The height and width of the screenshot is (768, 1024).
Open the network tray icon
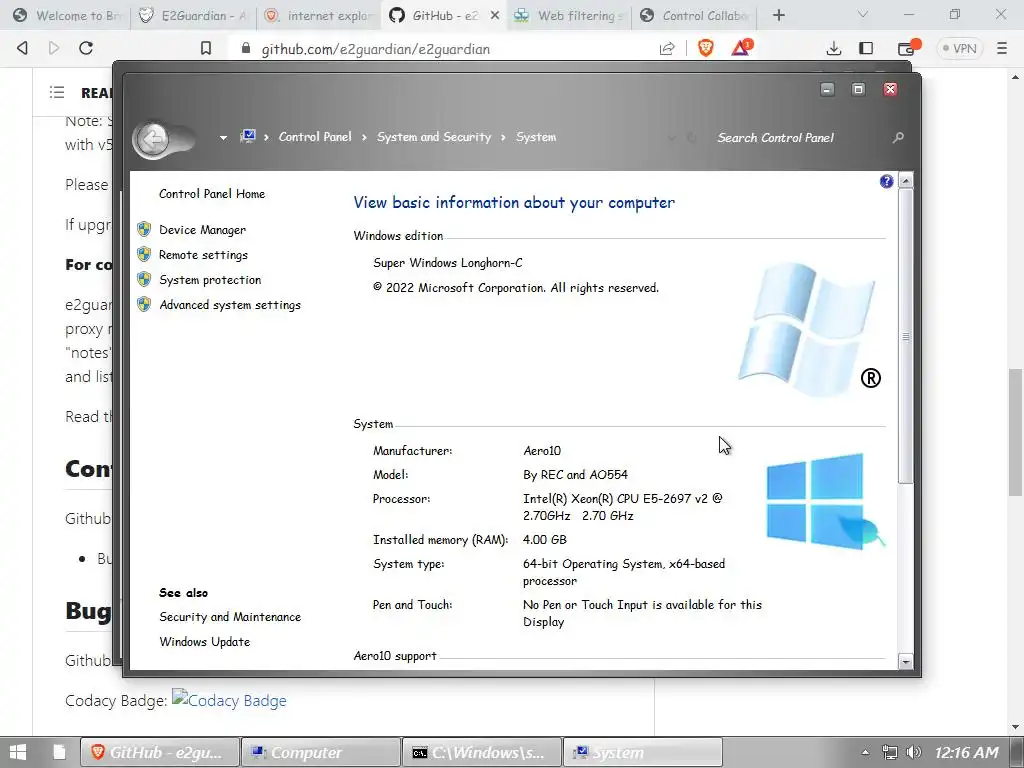pos(889,752)
